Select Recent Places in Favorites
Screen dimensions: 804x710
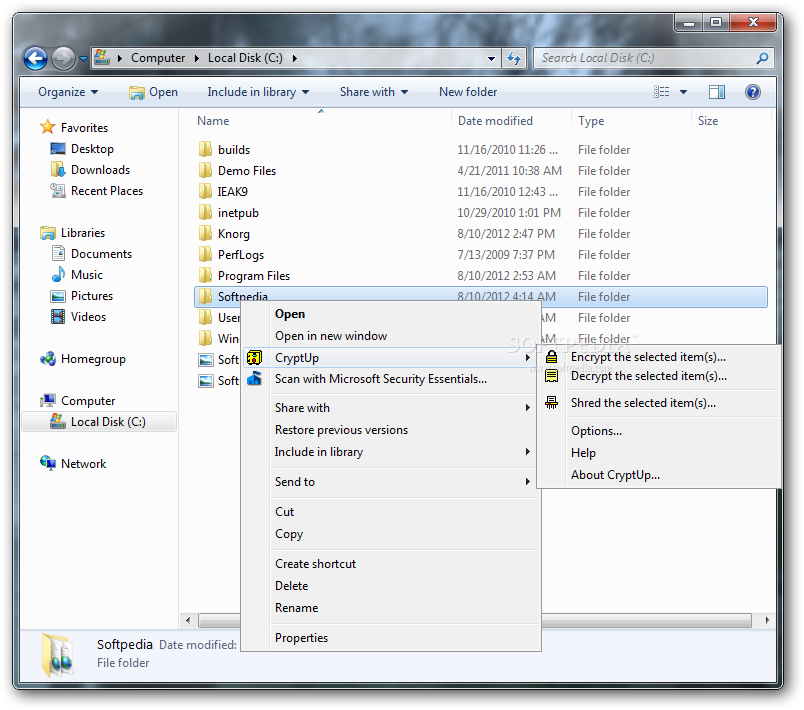[x=96, y=191]
